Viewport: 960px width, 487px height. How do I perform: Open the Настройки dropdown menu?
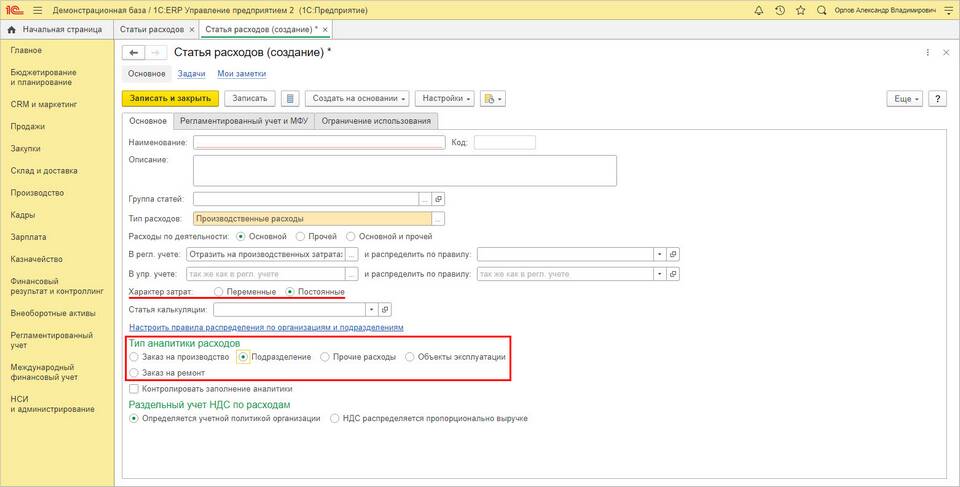[x=445, y=99]
